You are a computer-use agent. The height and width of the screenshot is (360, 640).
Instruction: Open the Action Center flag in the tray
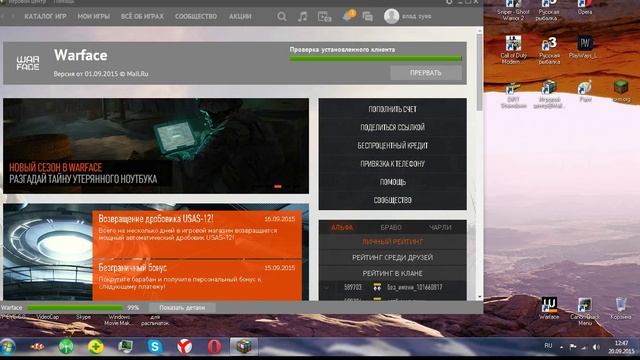573,347
